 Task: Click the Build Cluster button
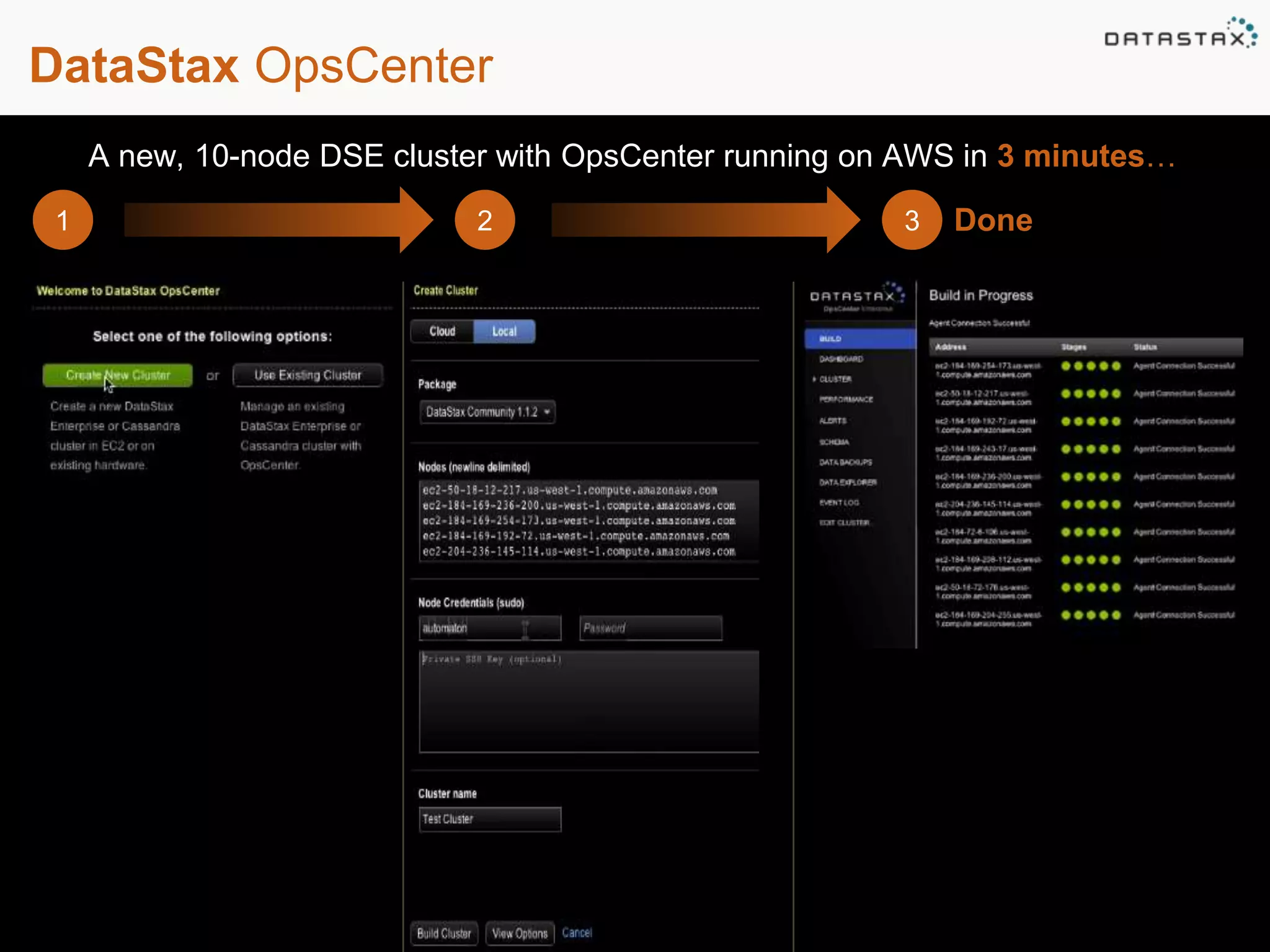tap(444, 933)
